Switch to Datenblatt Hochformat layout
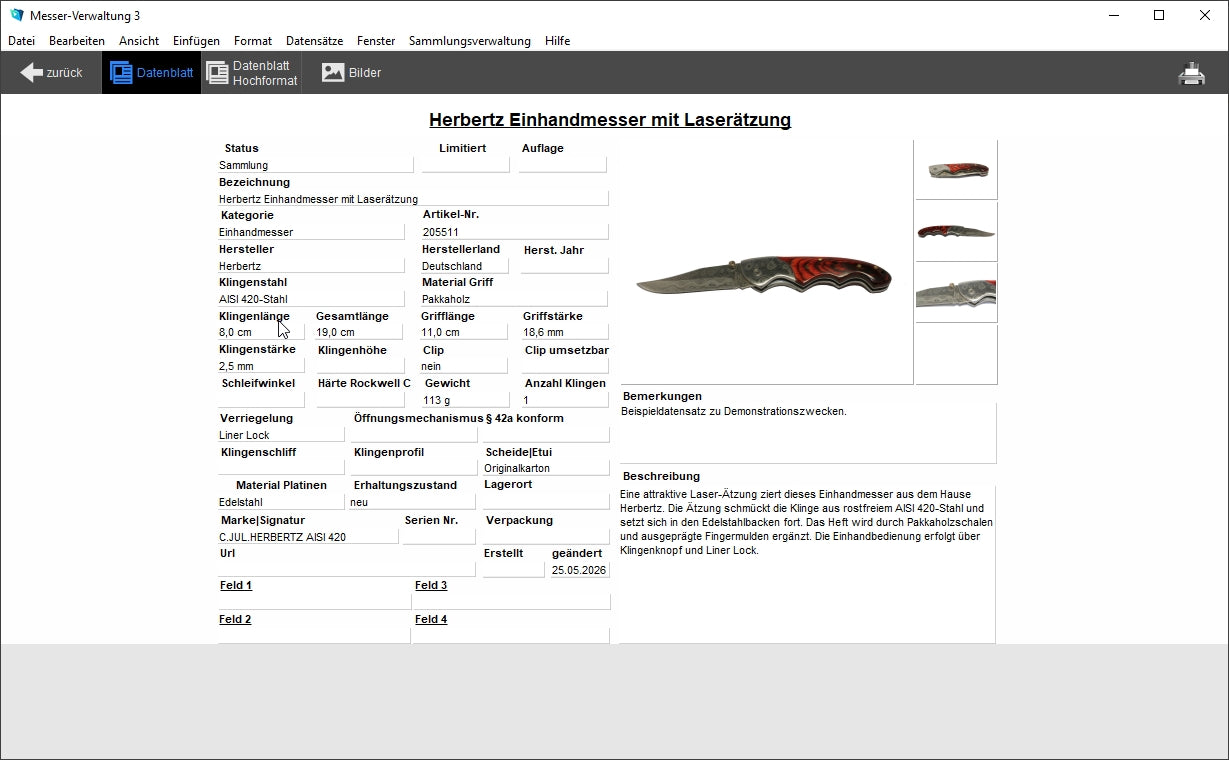 [x=252, y=72]
